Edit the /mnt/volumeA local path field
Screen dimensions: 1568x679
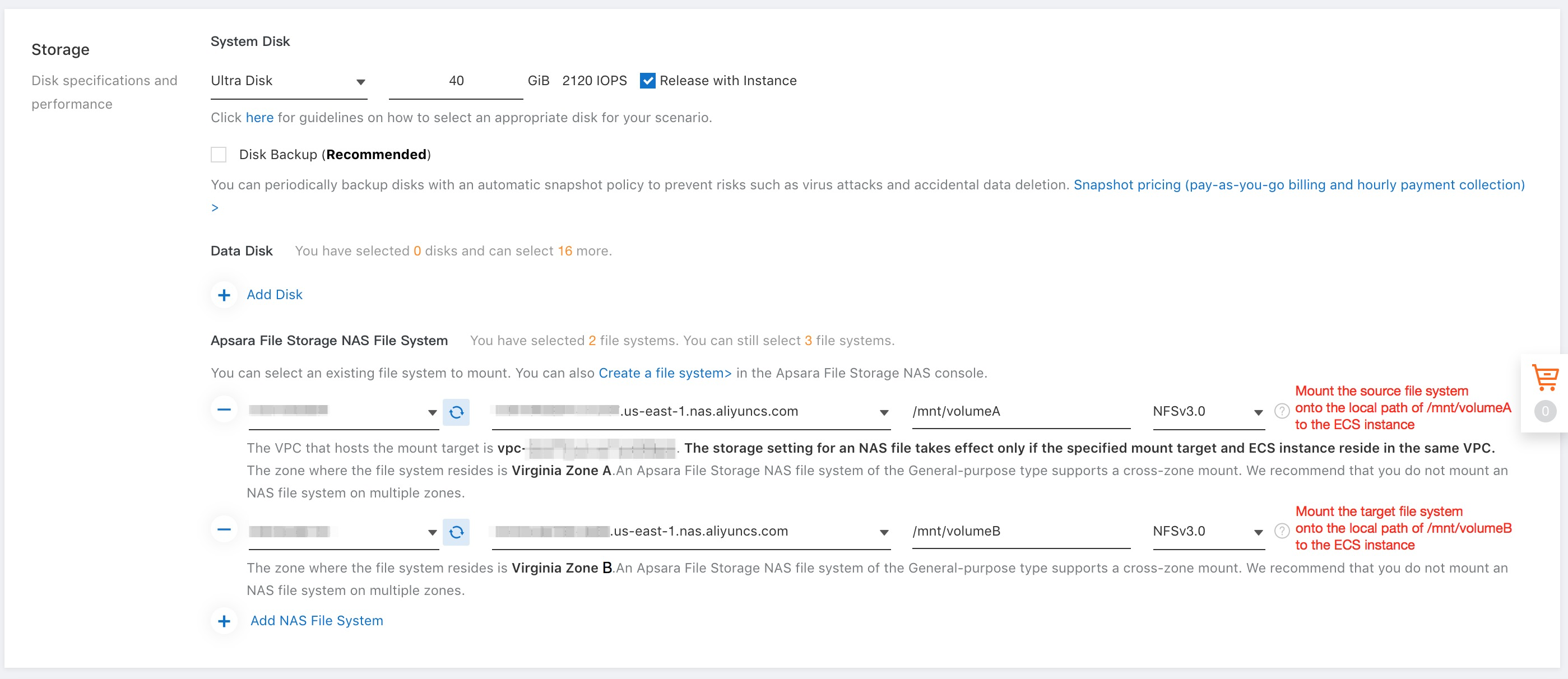[x=1021, y=412]
